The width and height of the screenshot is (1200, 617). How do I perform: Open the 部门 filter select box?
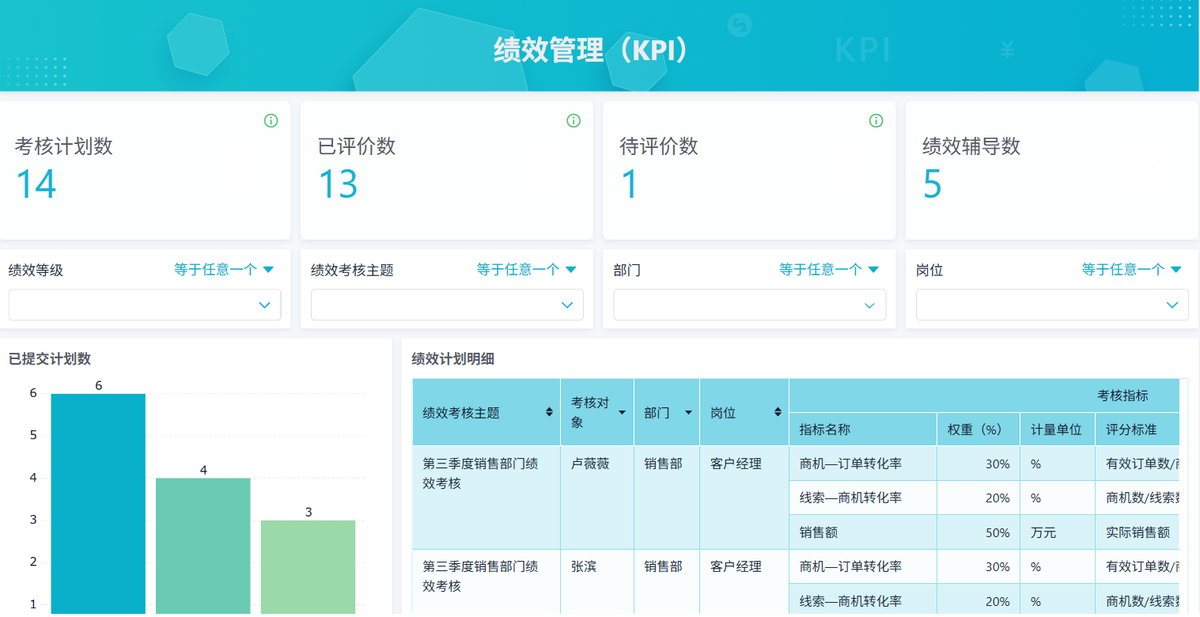click(x=749, y=305)
